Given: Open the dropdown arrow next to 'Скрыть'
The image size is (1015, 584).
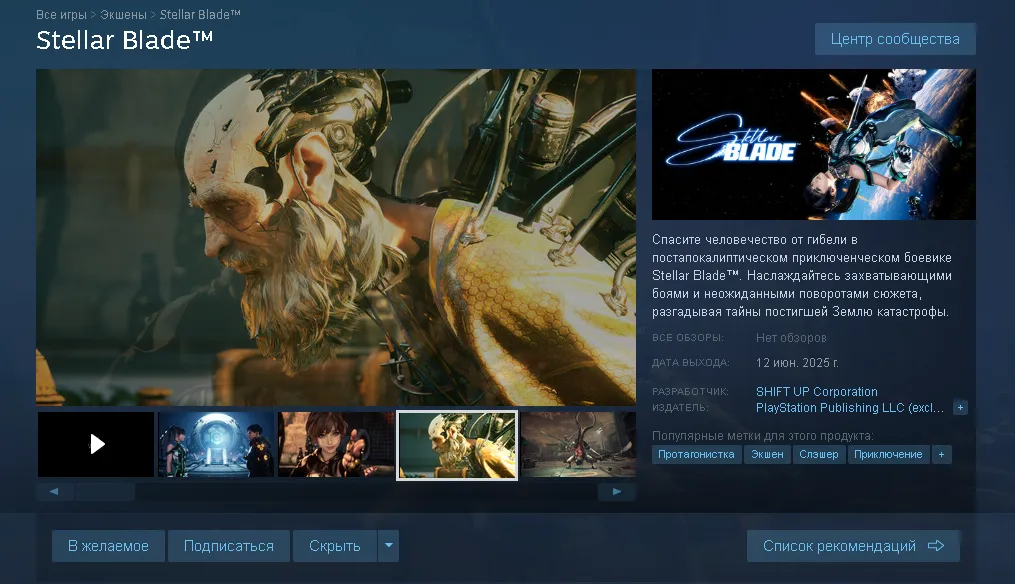Looking at the screenshot, I should (x=388, y=546).
